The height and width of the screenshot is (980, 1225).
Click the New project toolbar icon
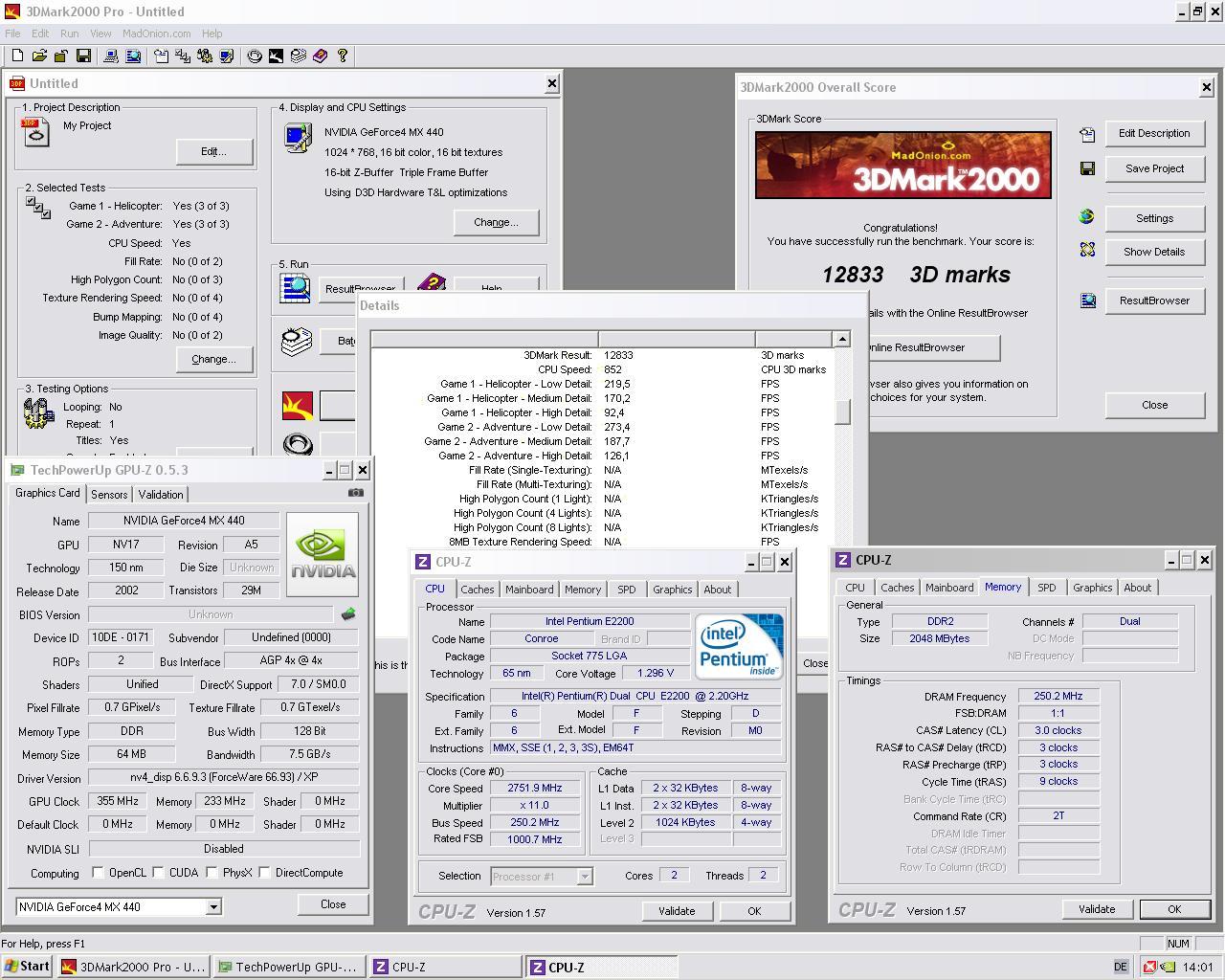point(17,56)
